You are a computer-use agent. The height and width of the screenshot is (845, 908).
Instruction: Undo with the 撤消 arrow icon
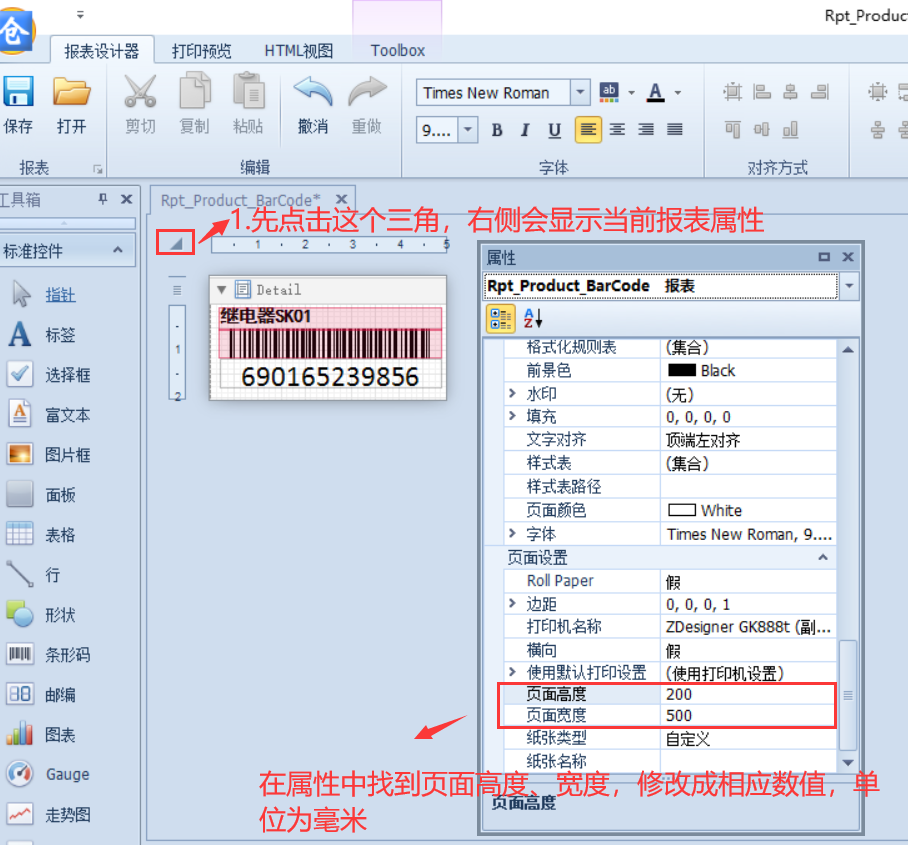pyautogui.click(x=313, y=92)
